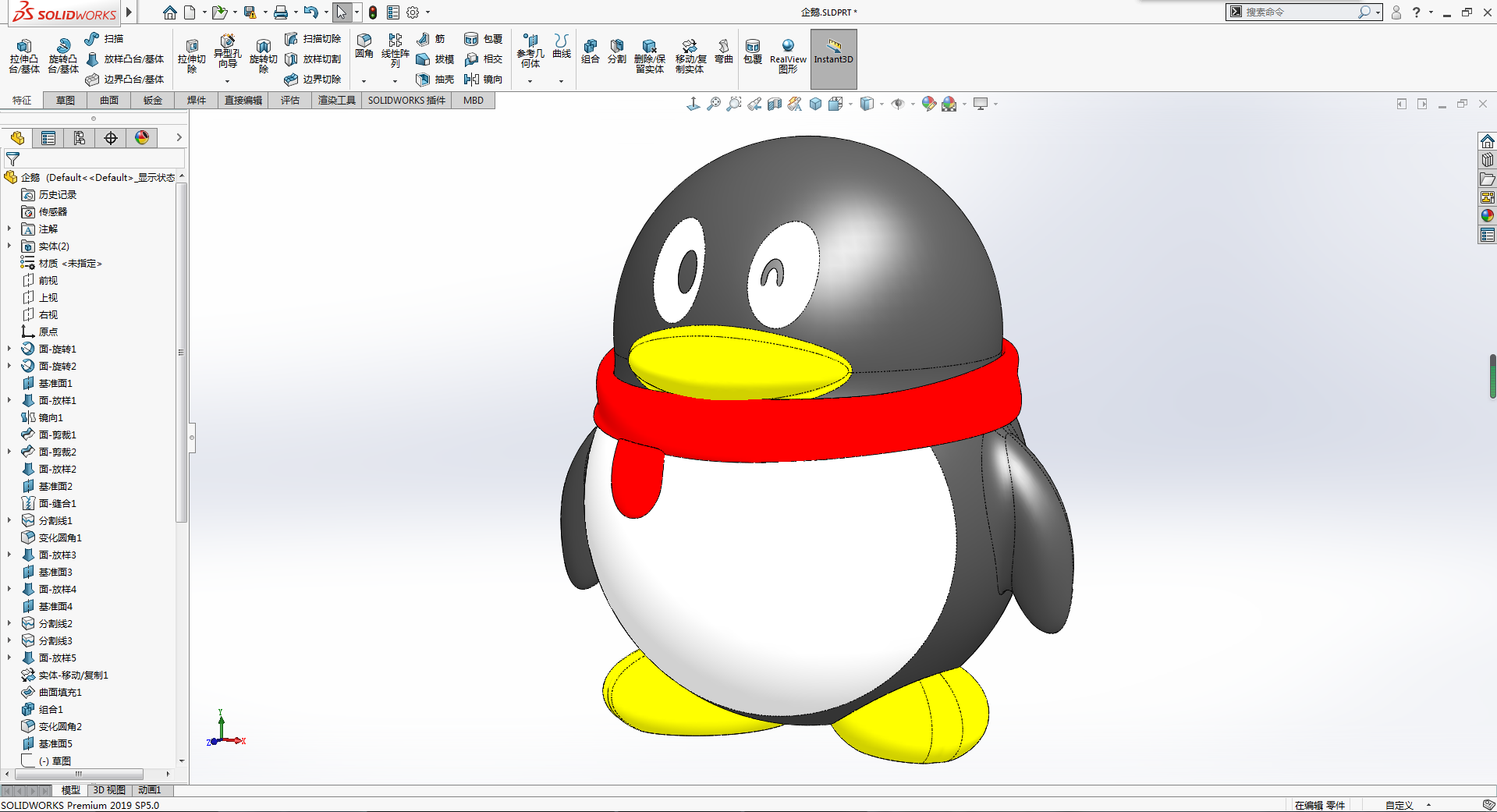Viewport: 1497px width, 812px height.
Task: Open the 曲线 curves dropdown arrow
Action: (x=562, y=81)
